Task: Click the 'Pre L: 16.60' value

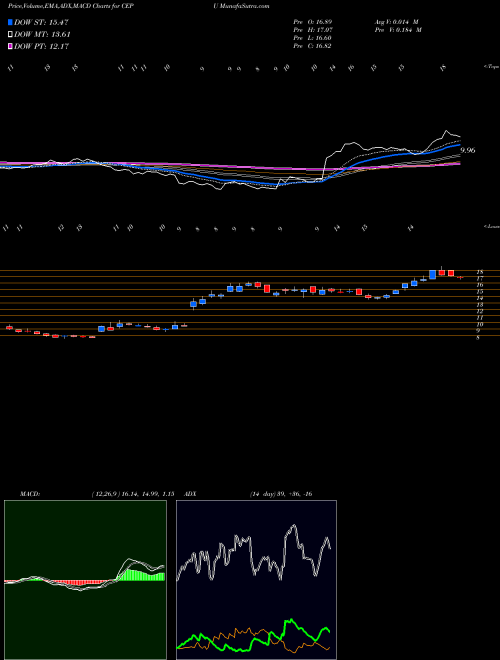Action: click(314, 38)
